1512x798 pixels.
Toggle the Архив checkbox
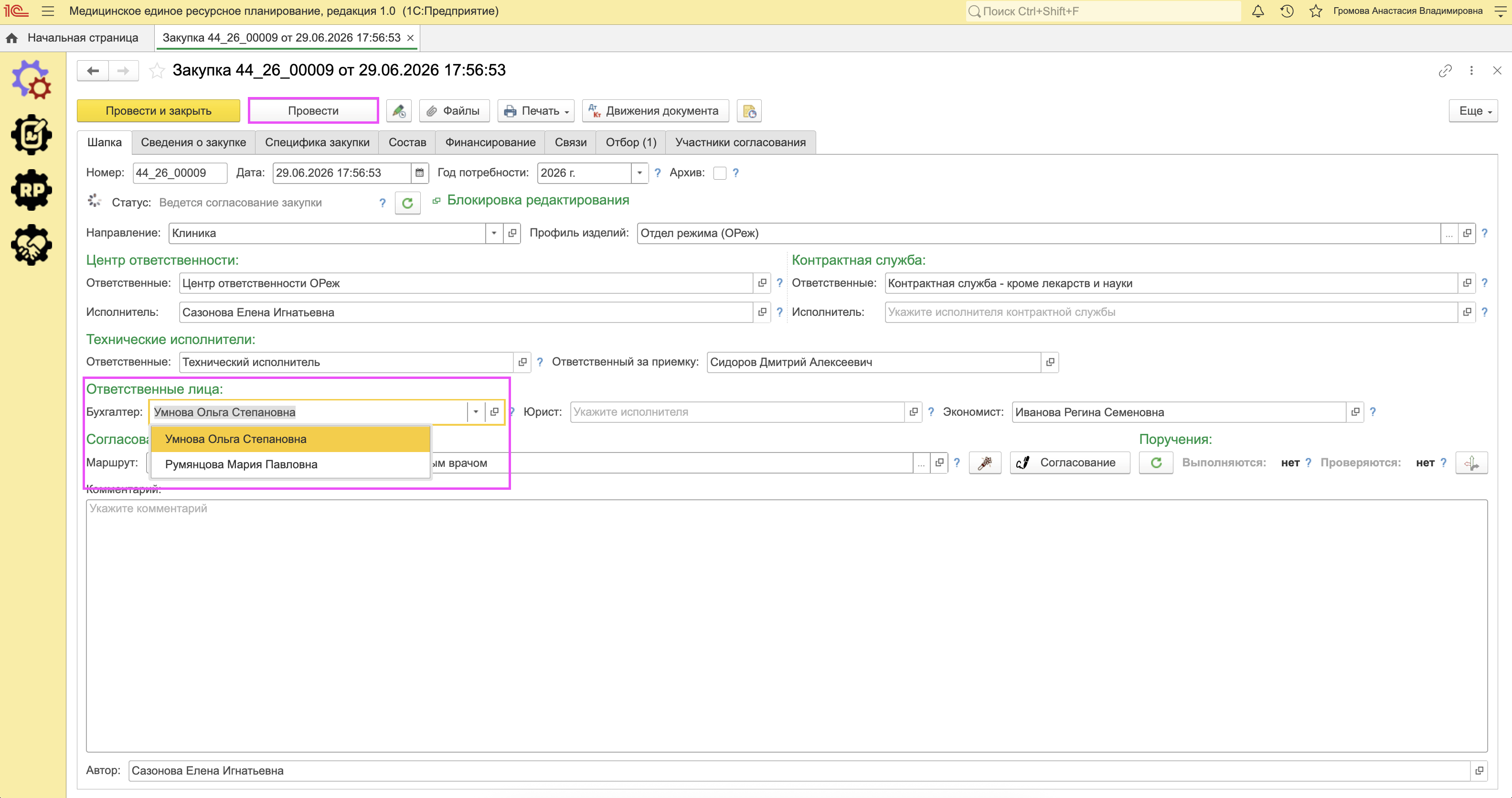(x=720, y=173)
